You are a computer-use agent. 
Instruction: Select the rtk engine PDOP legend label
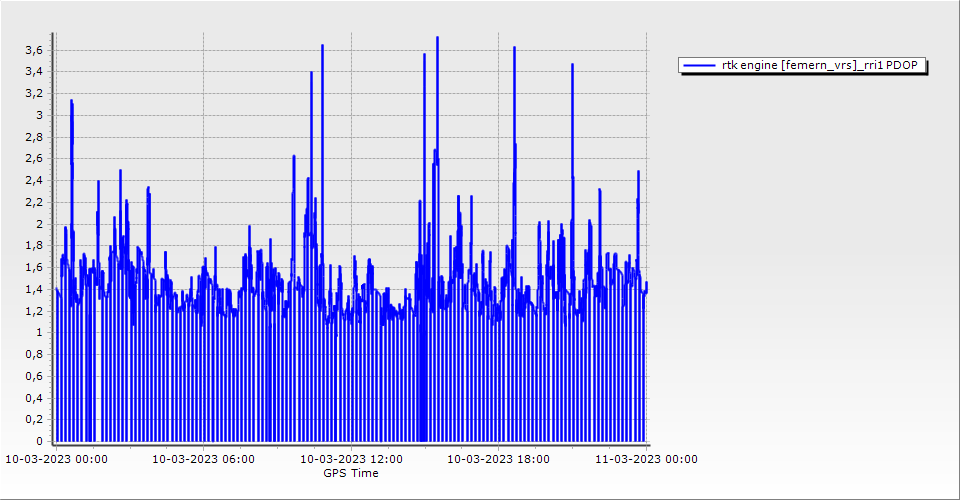[823, 66]
